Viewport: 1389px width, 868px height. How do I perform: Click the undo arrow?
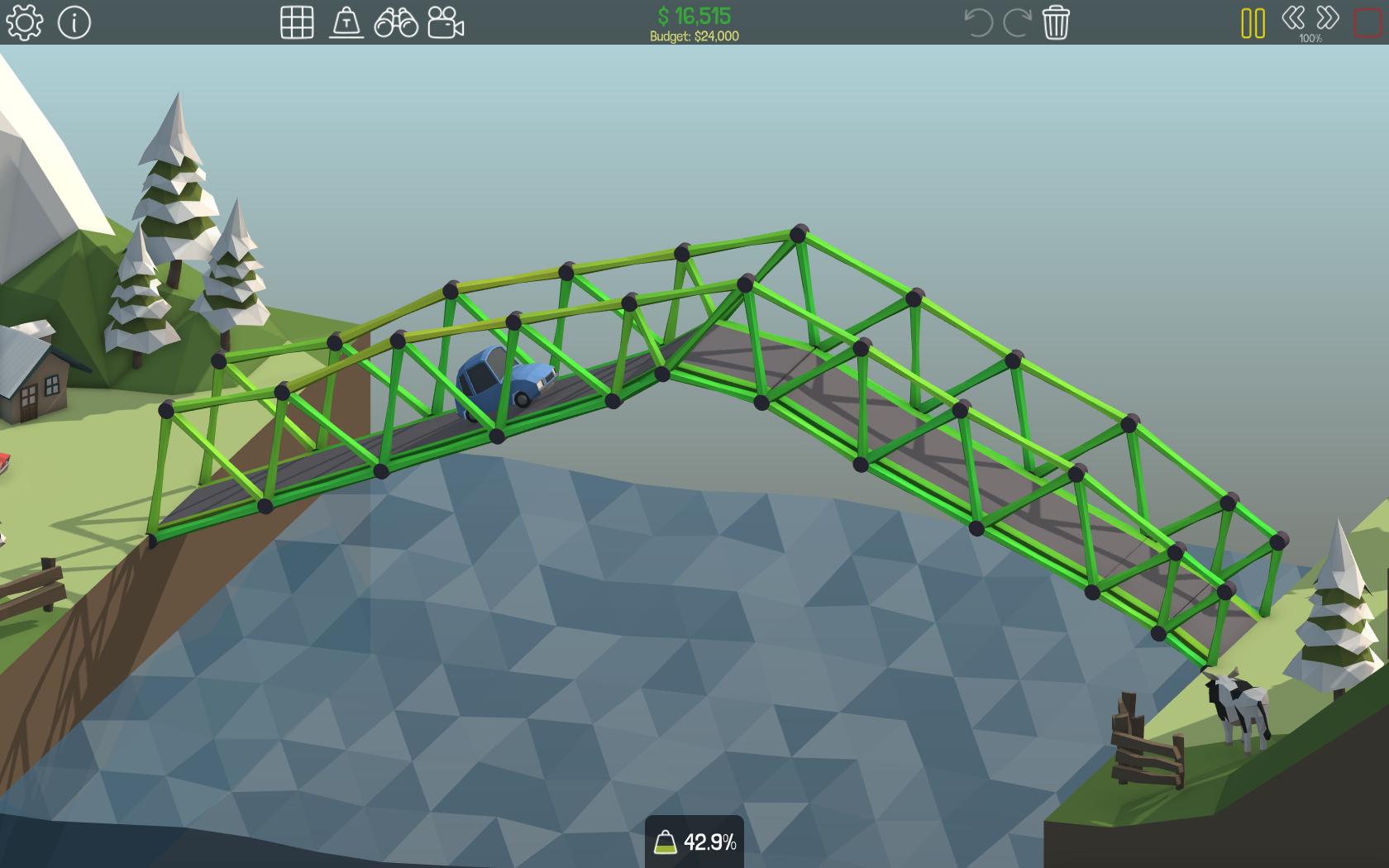coord(978,22)
